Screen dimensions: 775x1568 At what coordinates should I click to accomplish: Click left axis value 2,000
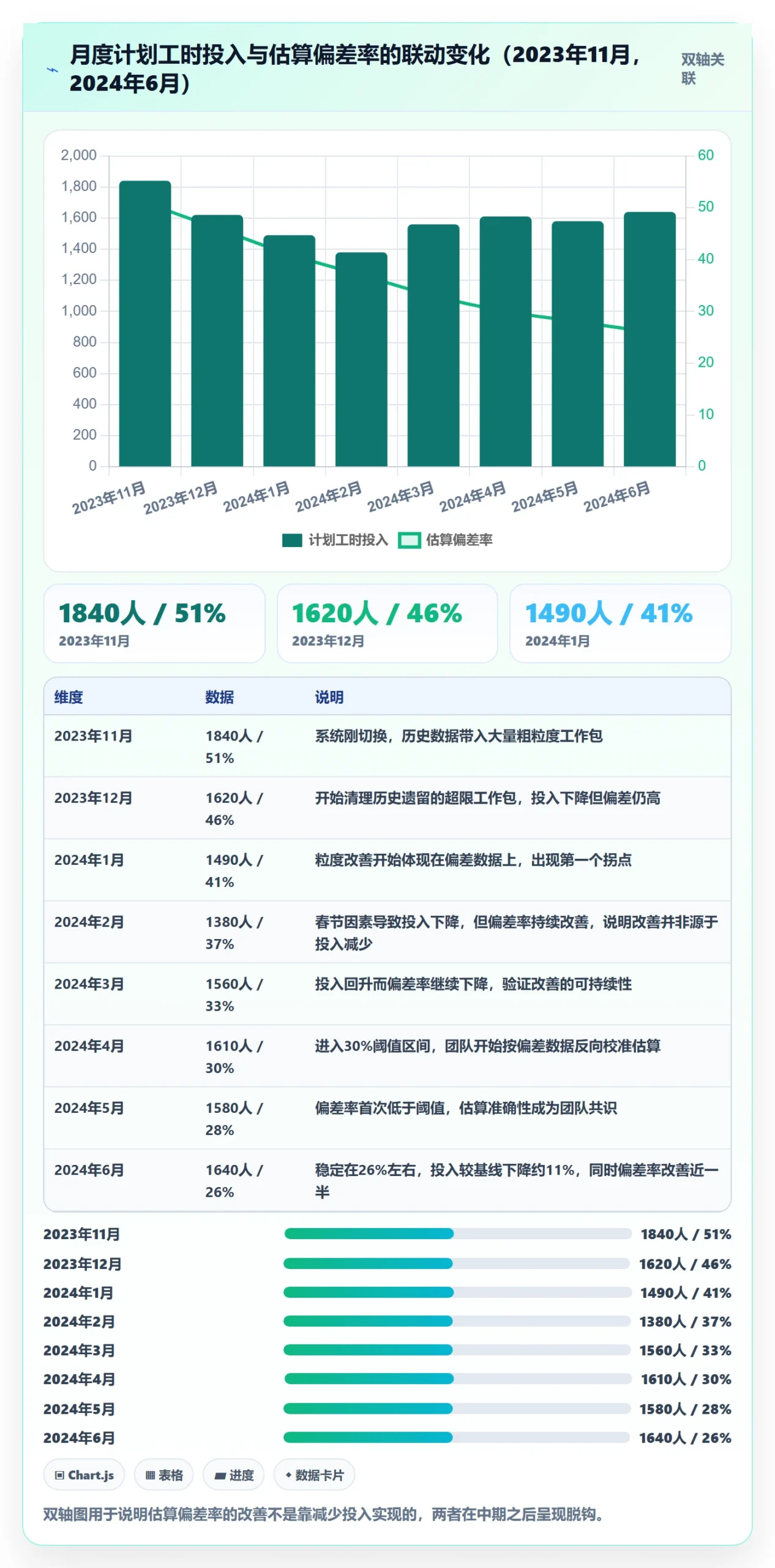pos(78,155)
